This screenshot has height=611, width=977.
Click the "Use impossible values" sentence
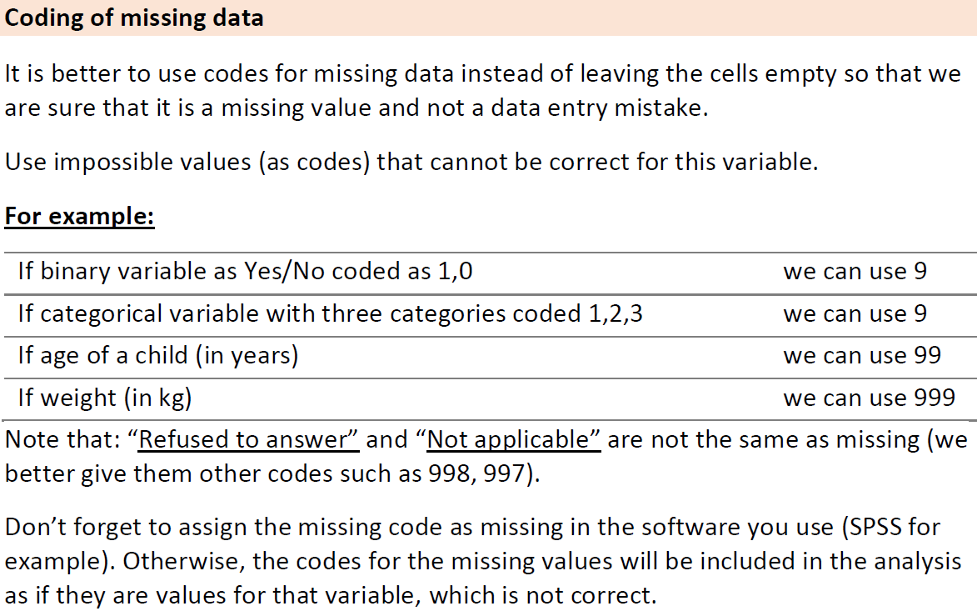pyautogui.click(x=412, y=161)
